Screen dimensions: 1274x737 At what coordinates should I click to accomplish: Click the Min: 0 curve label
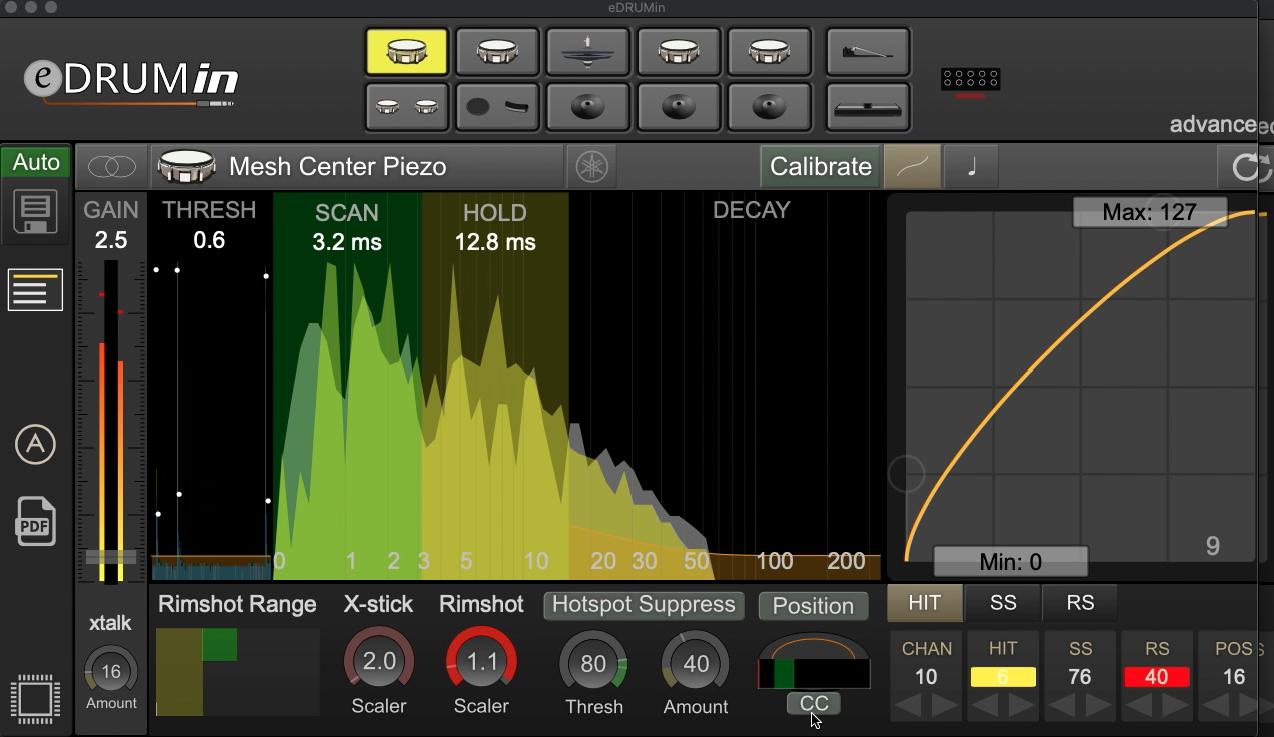(1010, 561)
